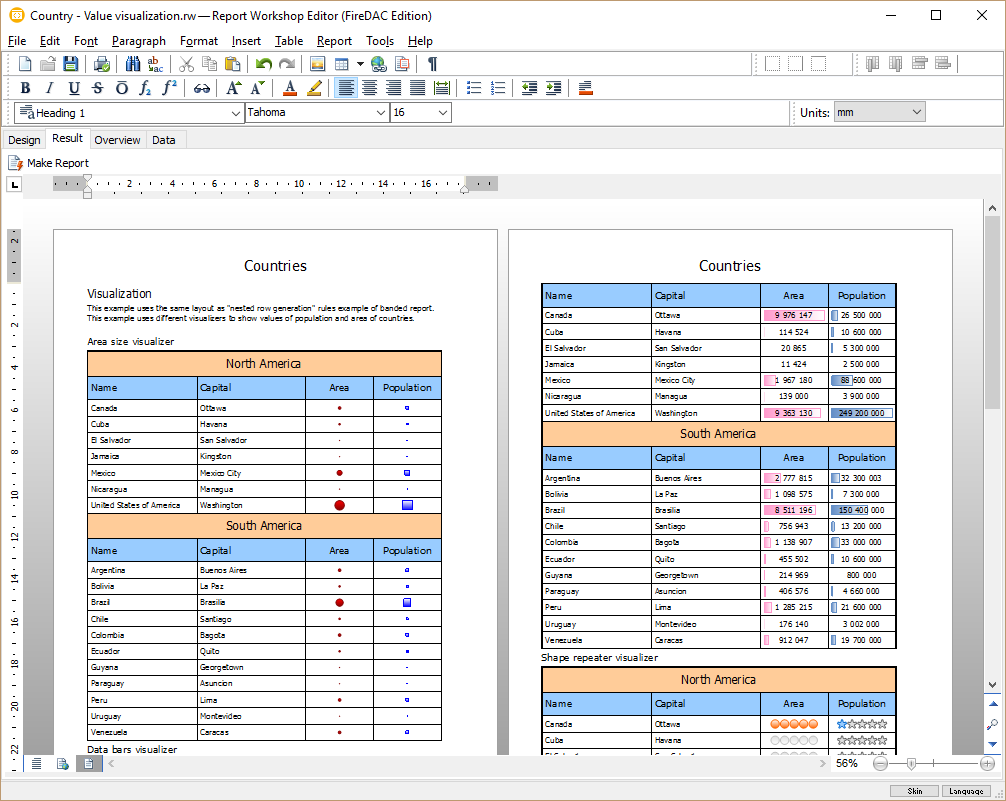
Task: Click the Make Report icon
Action: click(x=16, y=163)
